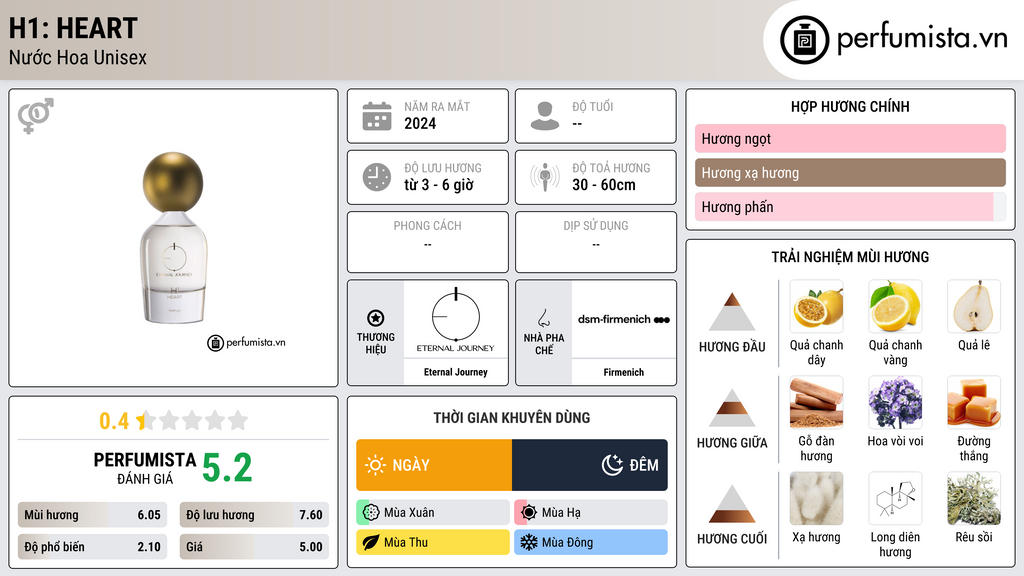Click the sun icon in Ngày bar

pos(376,465)
